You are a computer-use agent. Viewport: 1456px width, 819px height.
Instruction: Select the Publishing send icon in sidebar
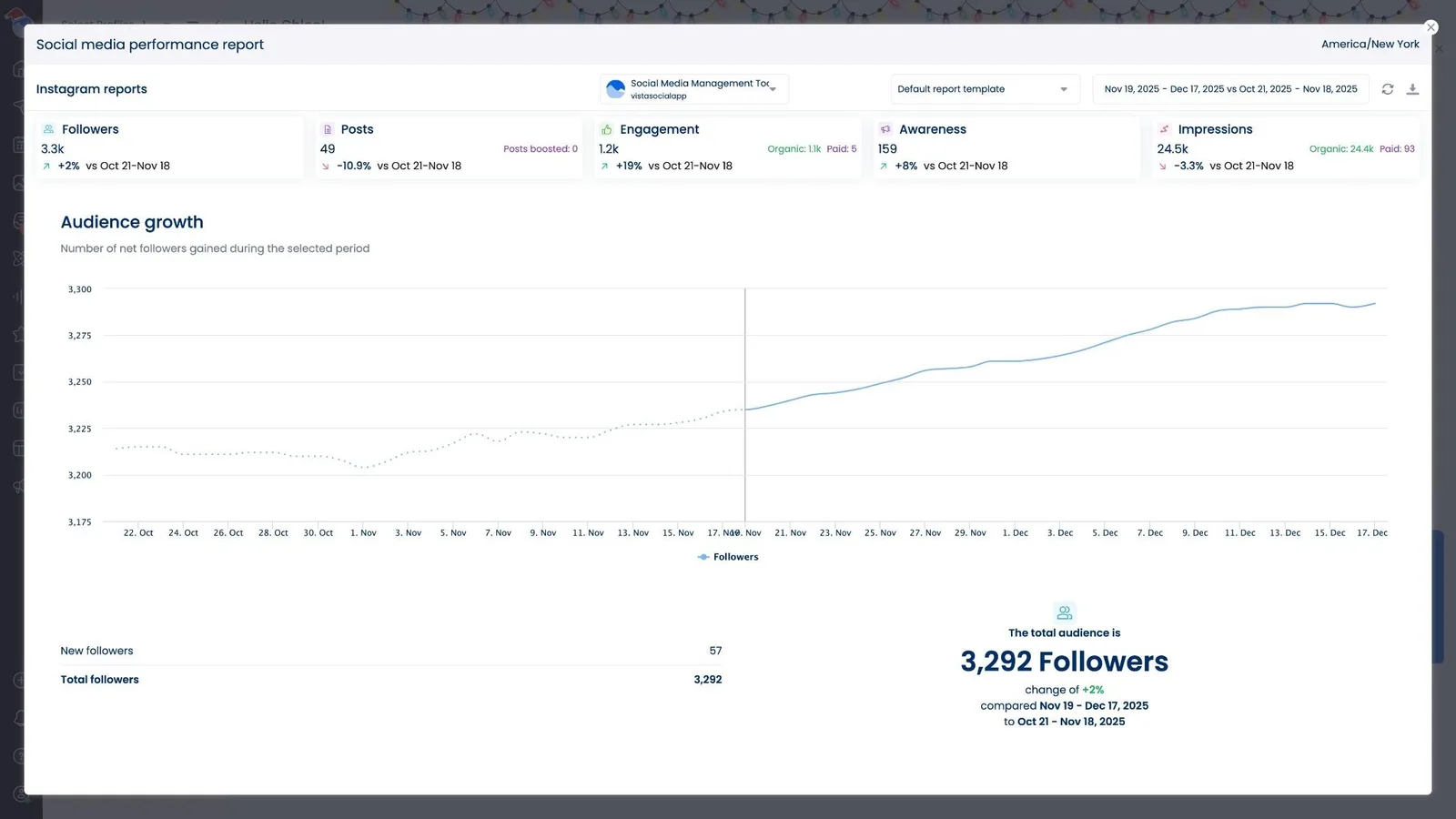pyautogui.click(x=19, y=106)
